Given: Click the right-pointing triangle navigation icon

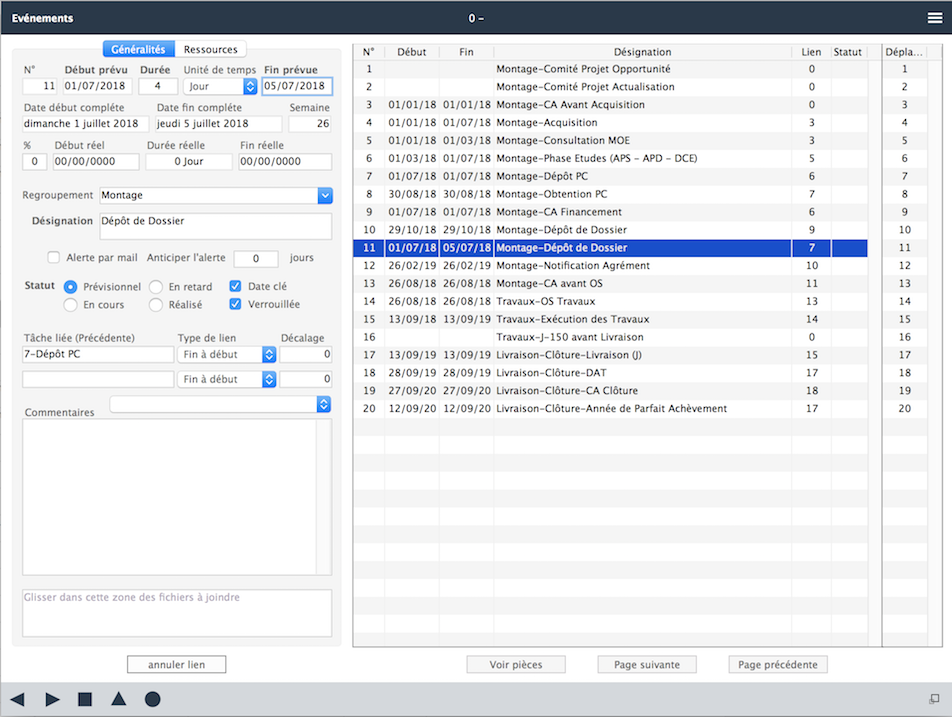Looking at the screenshot, I should (x=52, y=699).
